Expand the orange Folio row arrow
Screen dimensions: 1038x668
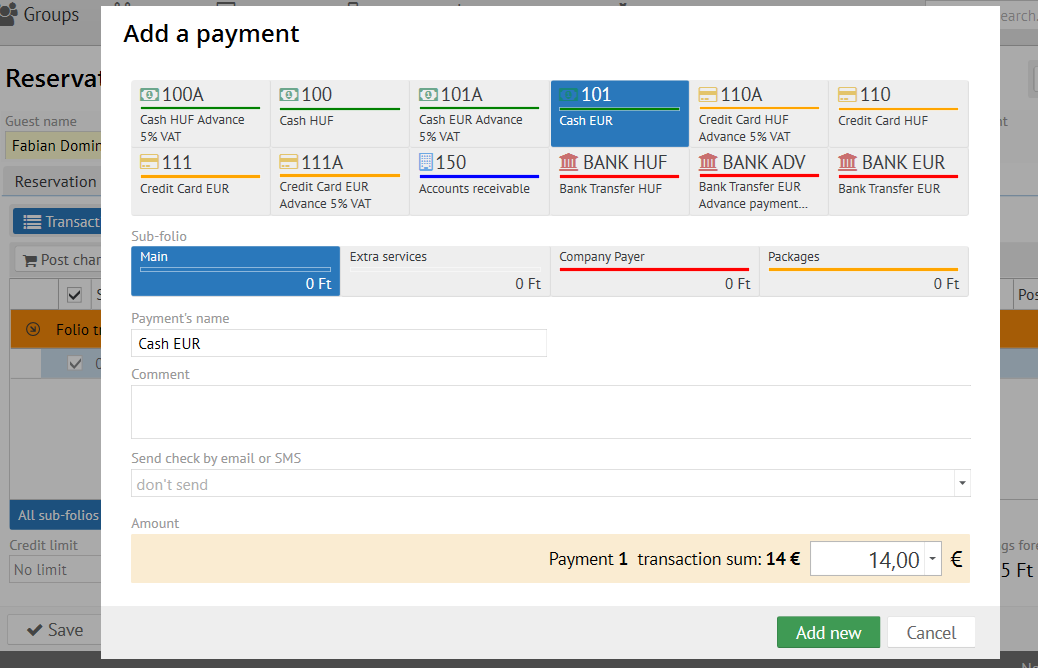click(x=33, y=328)
